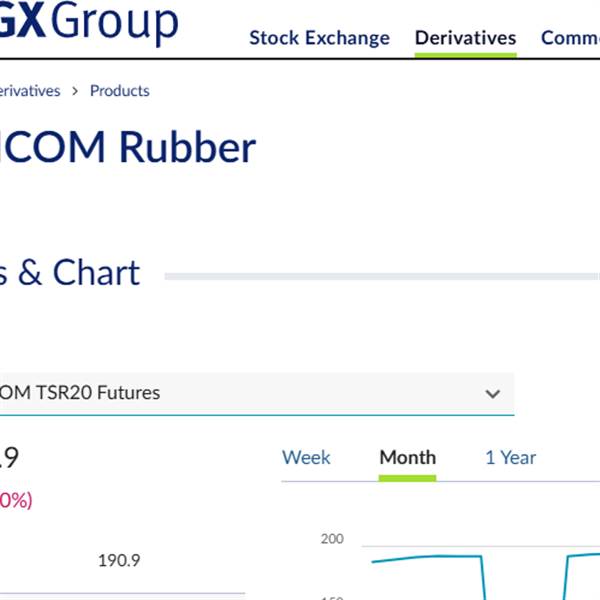Click the breadcrumb chevron separator
600x600 pixels.
click(x=75, y=91)
